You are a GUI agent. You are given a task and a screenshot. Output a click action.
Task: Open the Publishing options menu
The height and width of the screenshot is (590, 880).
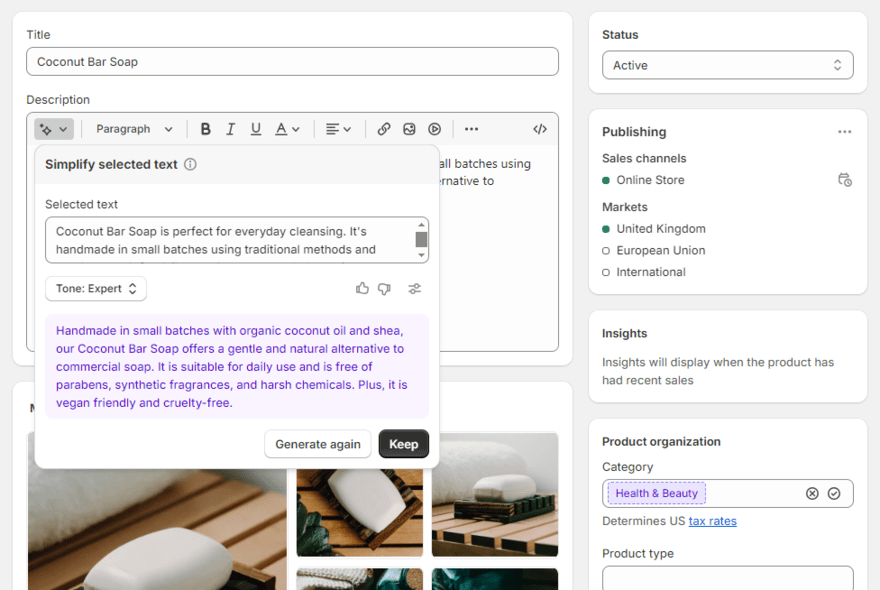click(x=845, y=131)
